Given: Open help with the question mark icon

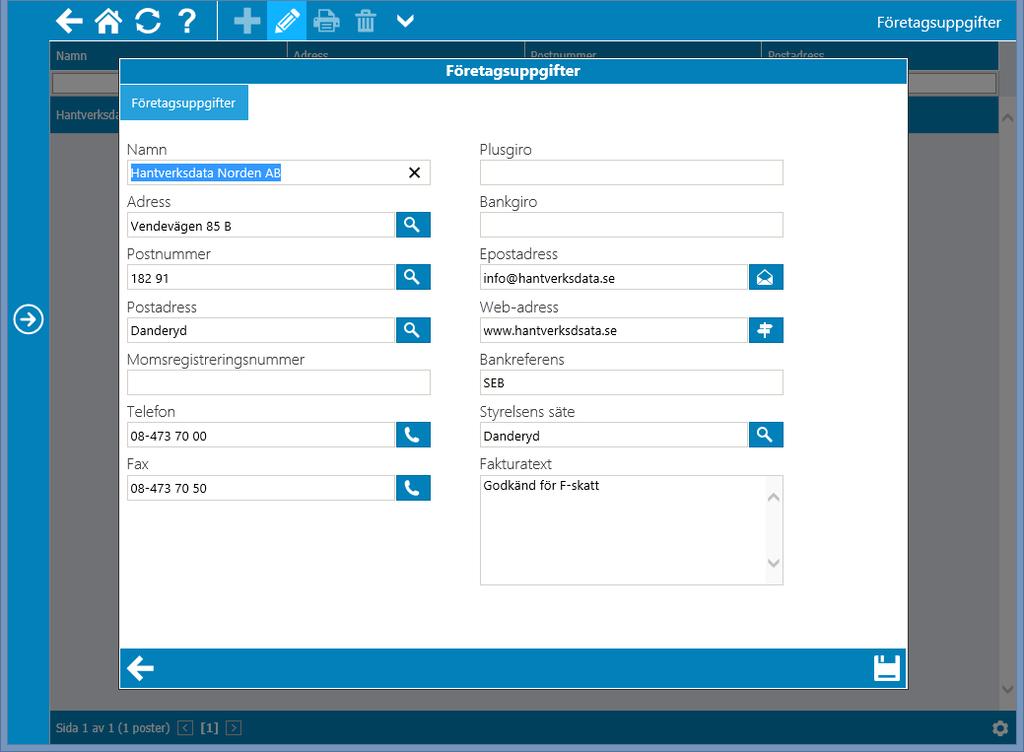Looking at the screenshot, I should 187,21.
